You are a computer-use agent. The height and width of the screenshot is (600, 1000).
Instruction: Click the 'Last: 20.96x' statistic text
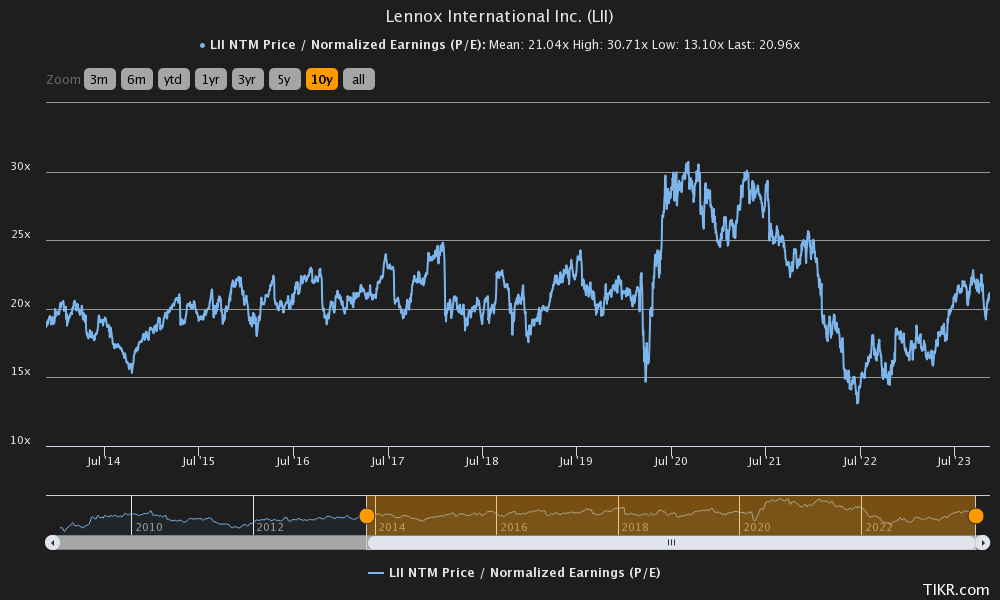coord(764,45)
